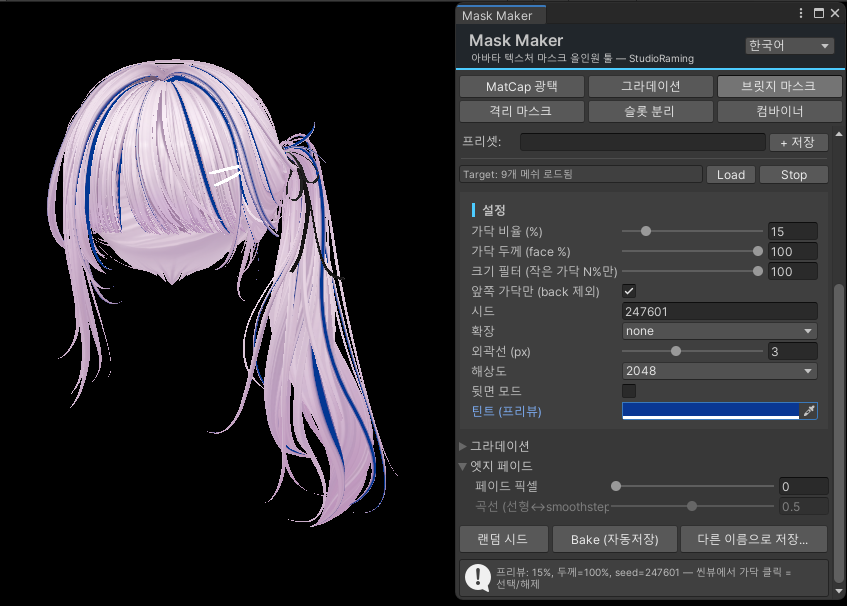Click the scrollbar up arrow
Viewport: 847px width, 606px height.
click(x=838, y=134)
